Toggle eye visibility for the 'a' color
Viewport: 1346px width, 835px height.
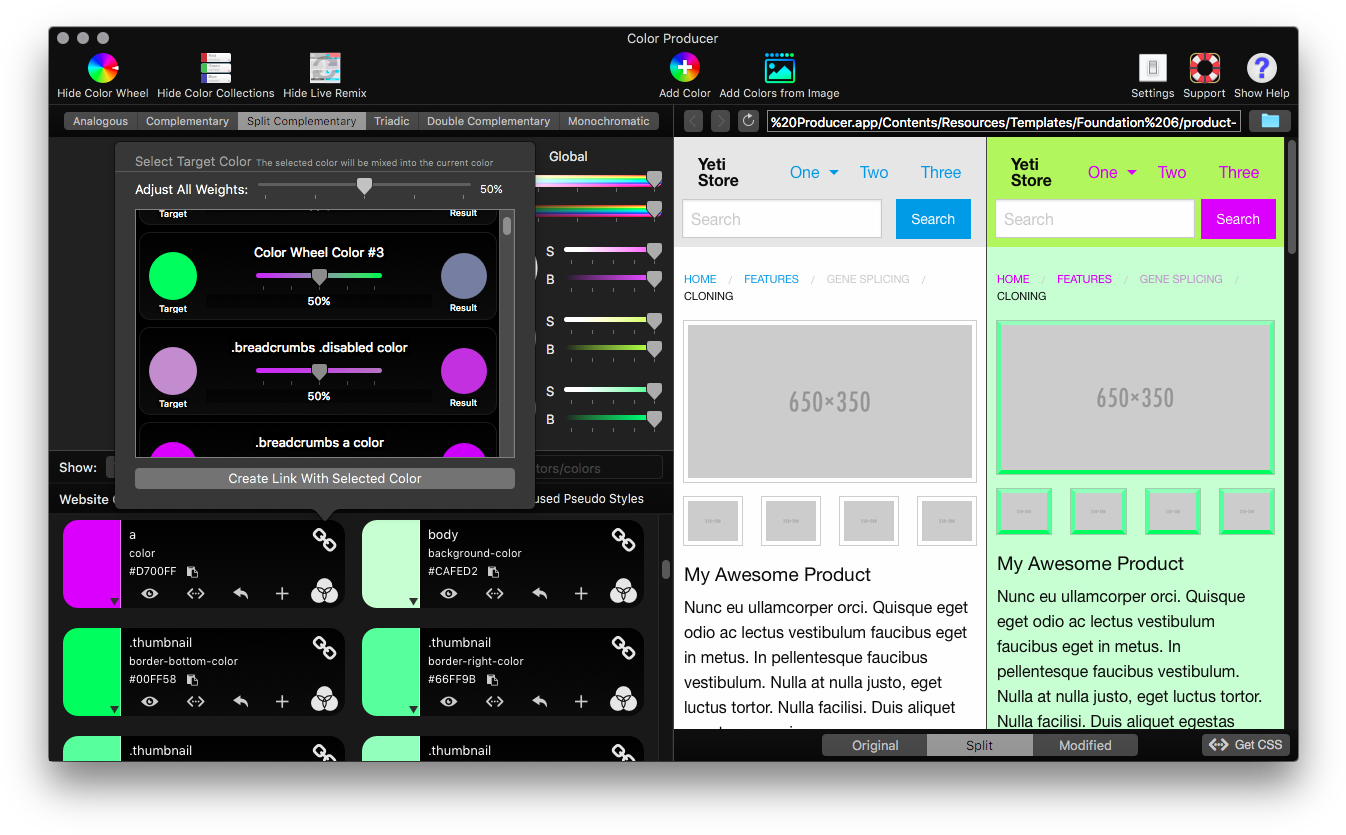pyautogui.click(x=150, y=593)
